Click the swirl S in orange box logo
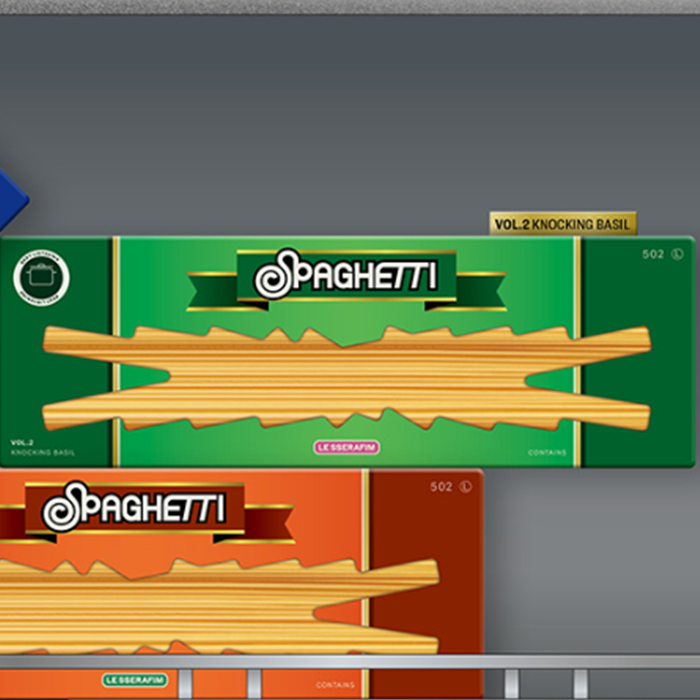Viewport: 700px width, 700px height. pyautogui.click(x=61, y=510)
